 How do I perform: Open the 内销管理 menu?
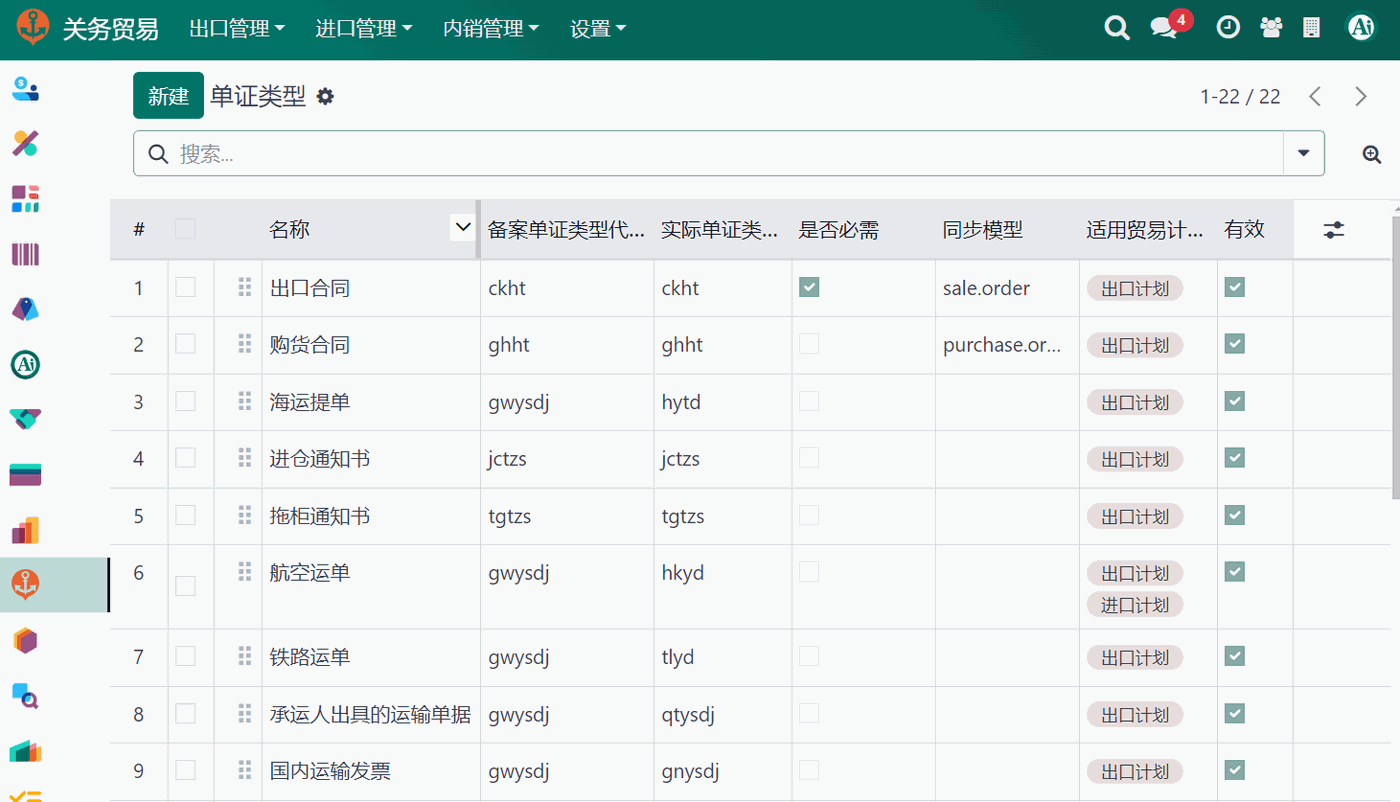coord(491,29)
